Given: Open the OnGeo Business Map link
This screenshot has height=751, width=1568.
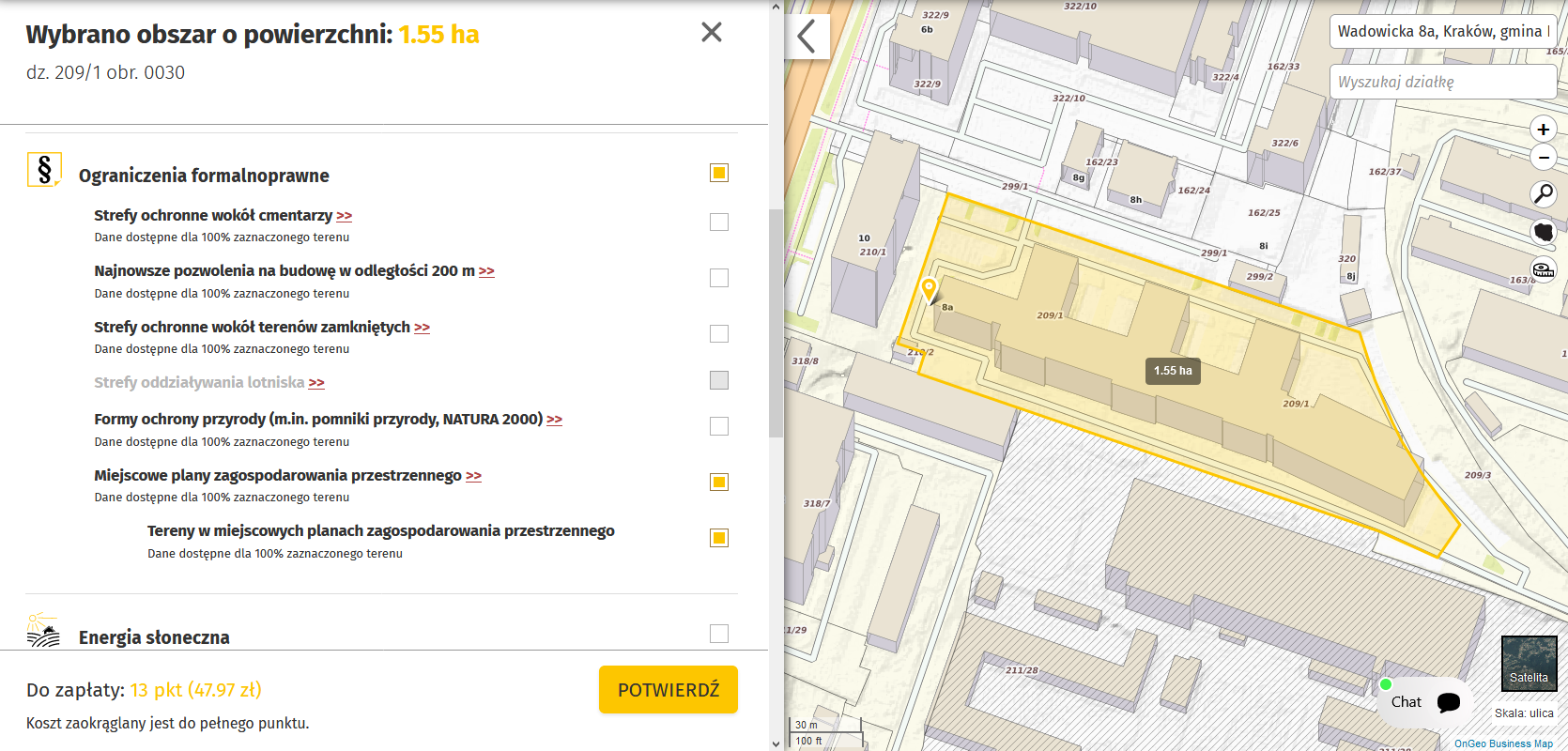Looking at the screenshot, I should pos(1503,743).
